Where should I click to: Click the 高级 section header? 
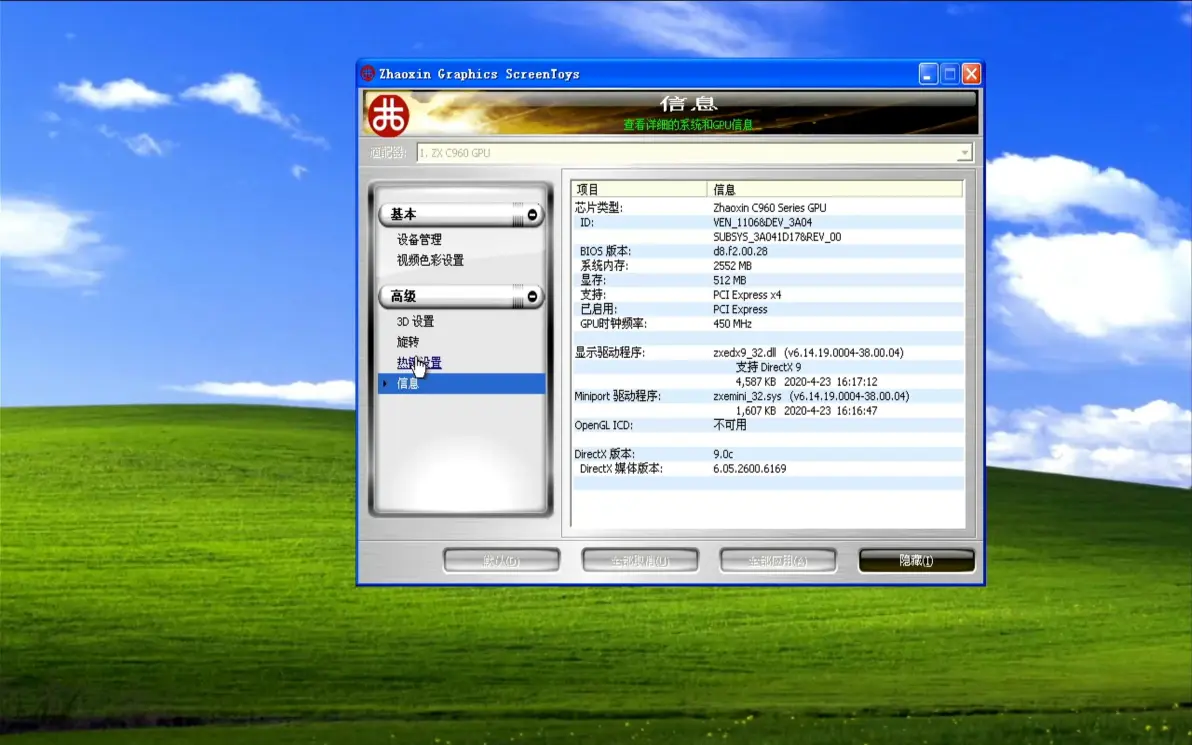[x=461, y=296]
